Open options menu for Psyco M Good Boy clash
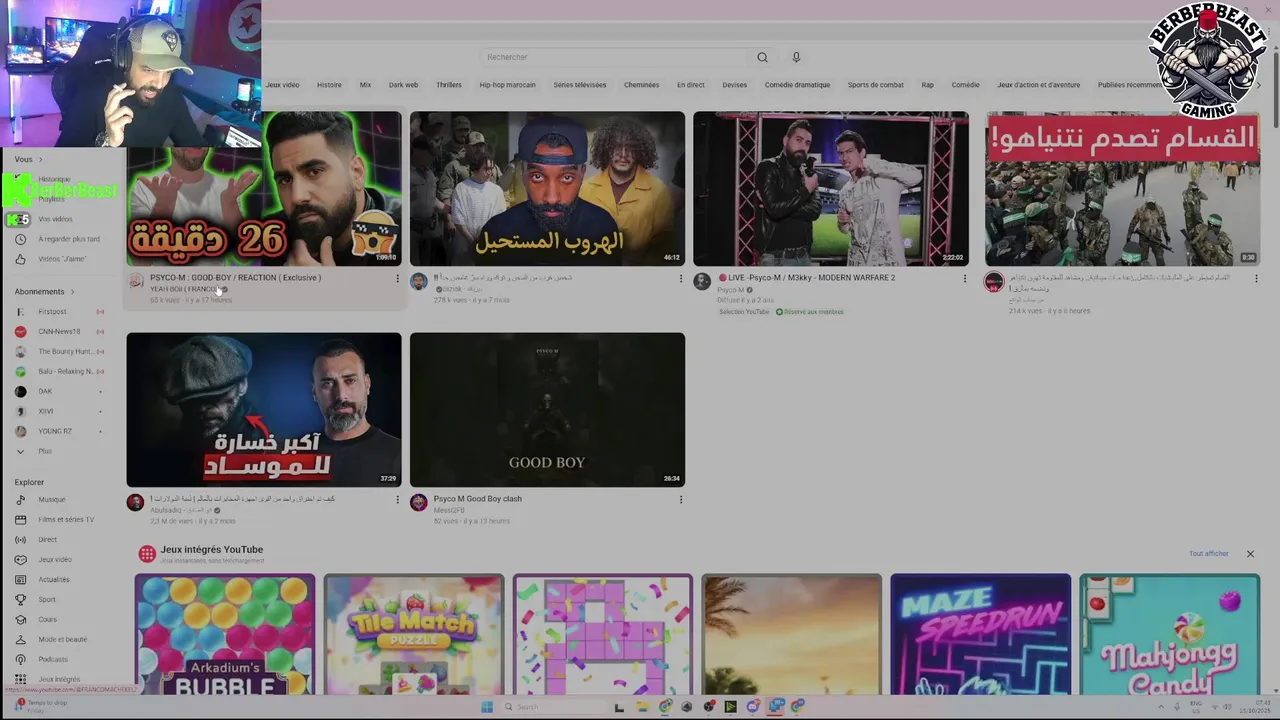Screen dimensions: 1280x720 681,500
